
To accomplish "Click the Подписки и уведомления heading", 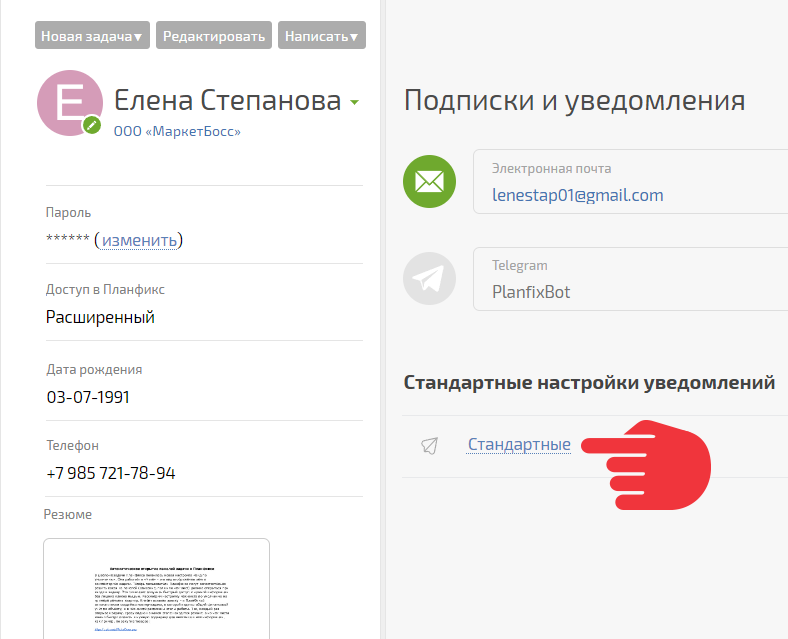I will coord(574,100).
